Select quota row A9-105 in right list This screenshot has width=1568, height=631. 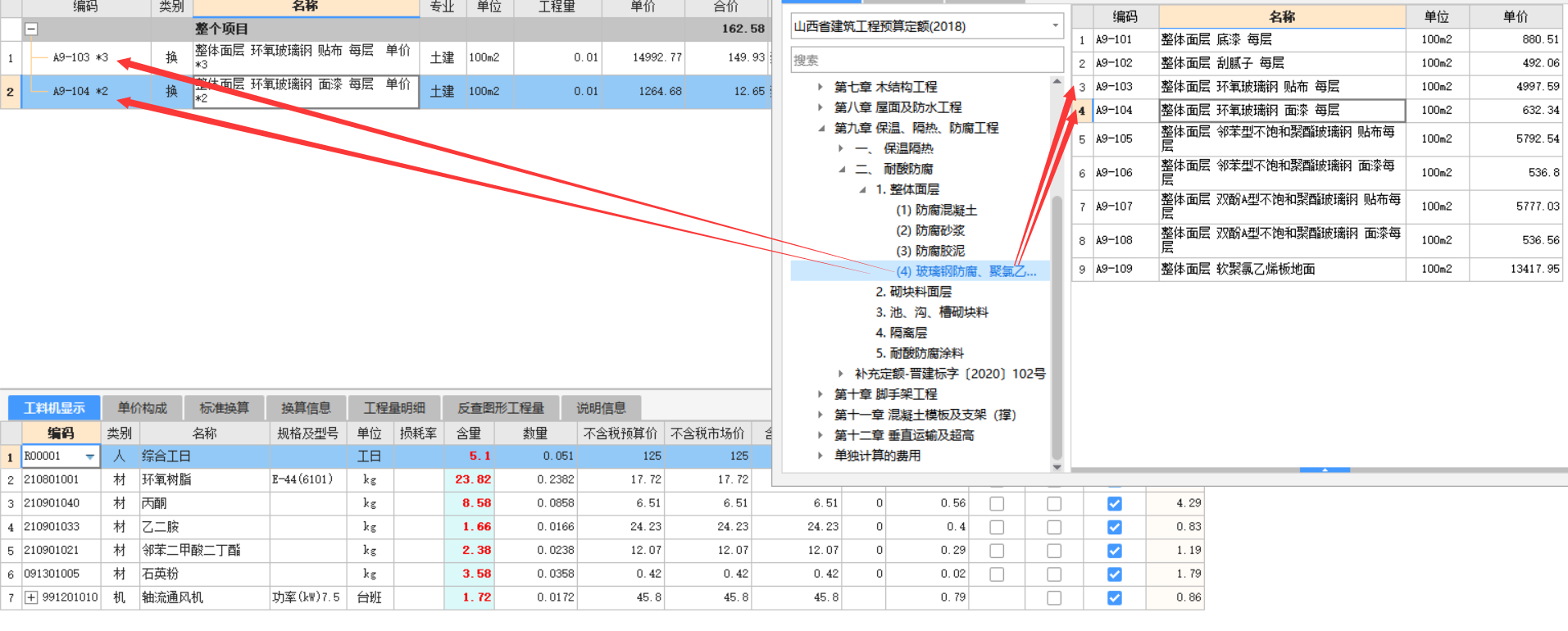[x=1318, y=139]
